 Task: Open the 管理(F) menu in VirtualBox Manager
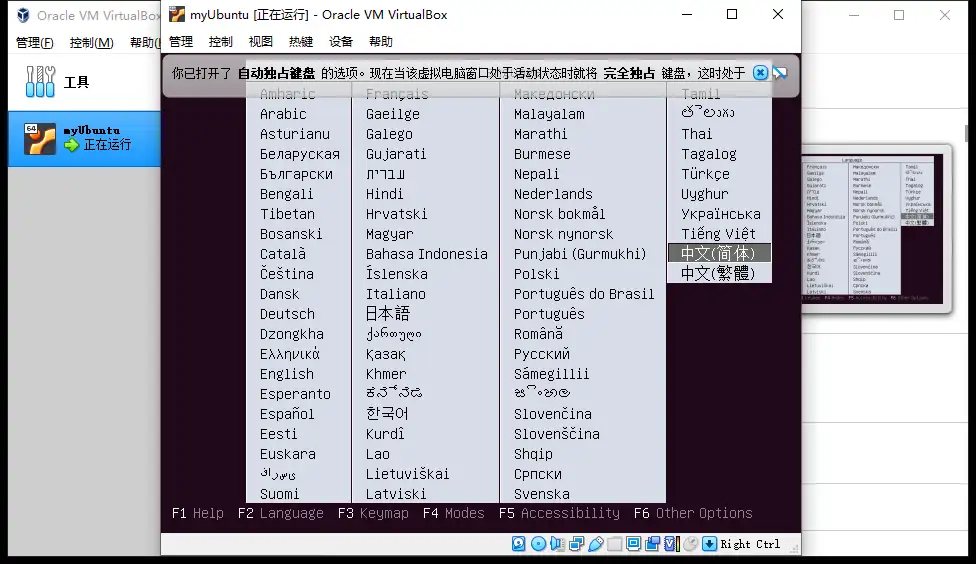point(35,43)
